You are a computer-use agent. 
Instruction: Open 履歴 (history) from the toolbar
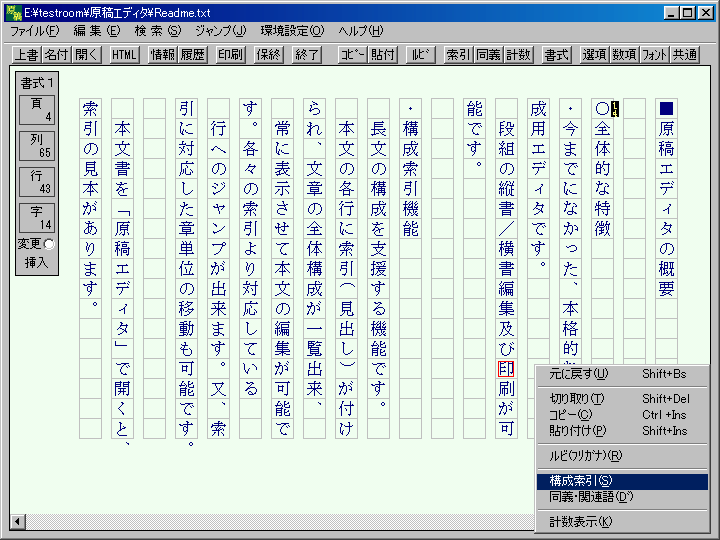click(193, 55)
